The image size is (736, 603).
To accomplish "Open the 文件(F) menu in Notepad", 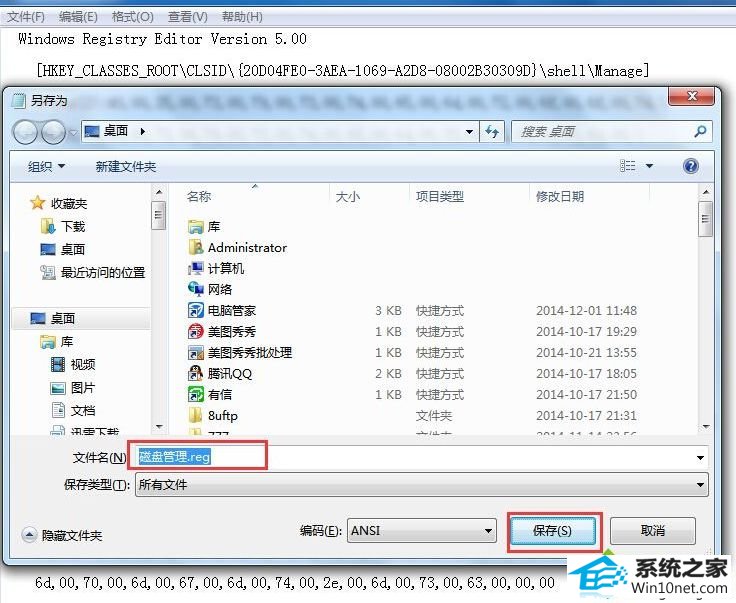I will (x=26, y=17).
